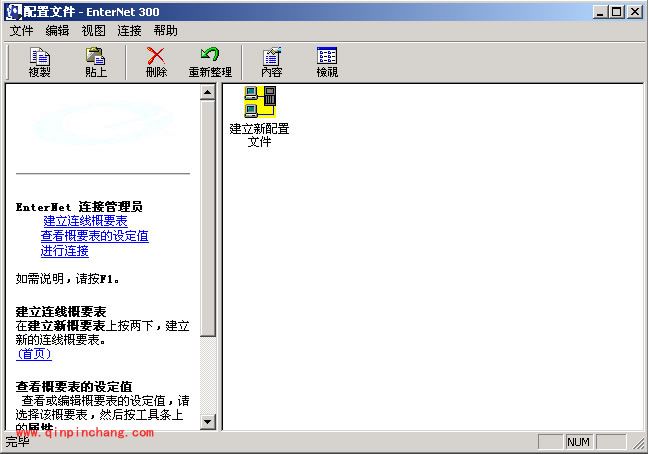Click the 完毕 status bar text

(17, 442)
